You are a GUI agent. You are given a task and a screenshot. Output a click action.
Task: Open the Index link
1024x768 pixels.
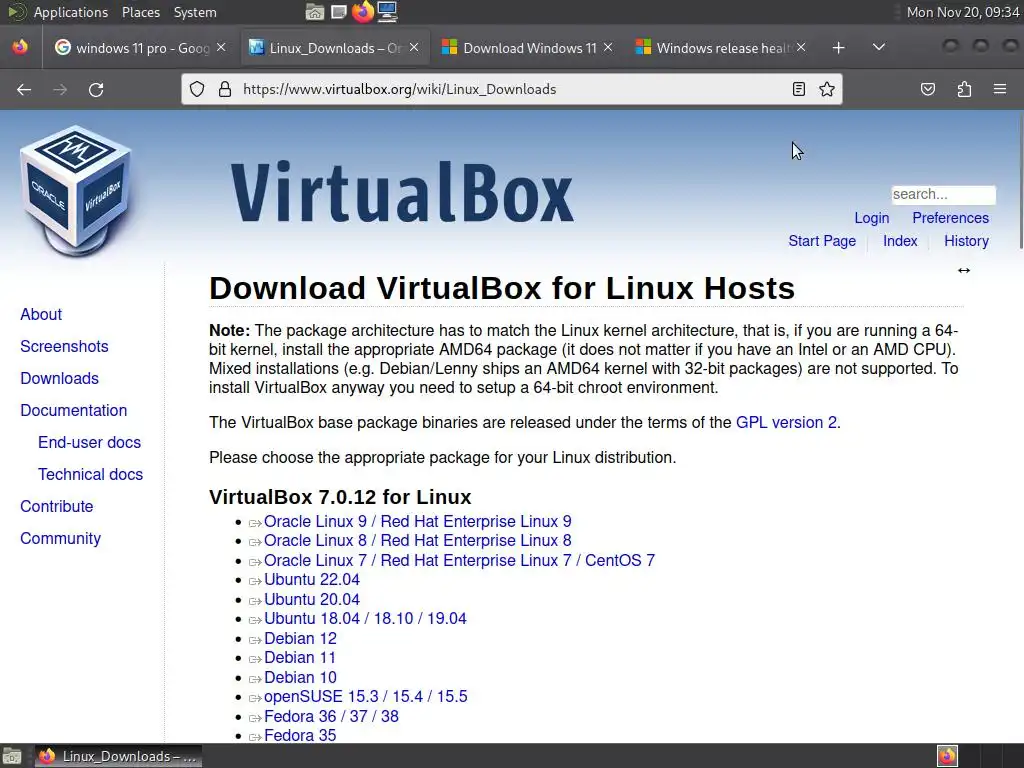pyautogui.click(x=900, y=241)
